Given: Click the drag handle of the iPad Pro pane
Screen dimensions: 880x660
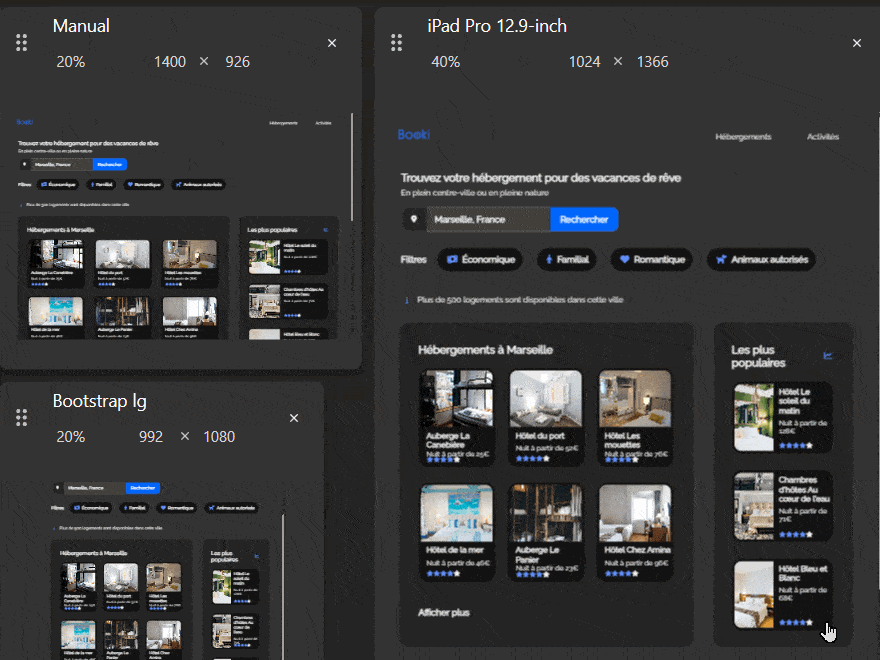Looking at the screenshot, I should (x=396, y=43).
